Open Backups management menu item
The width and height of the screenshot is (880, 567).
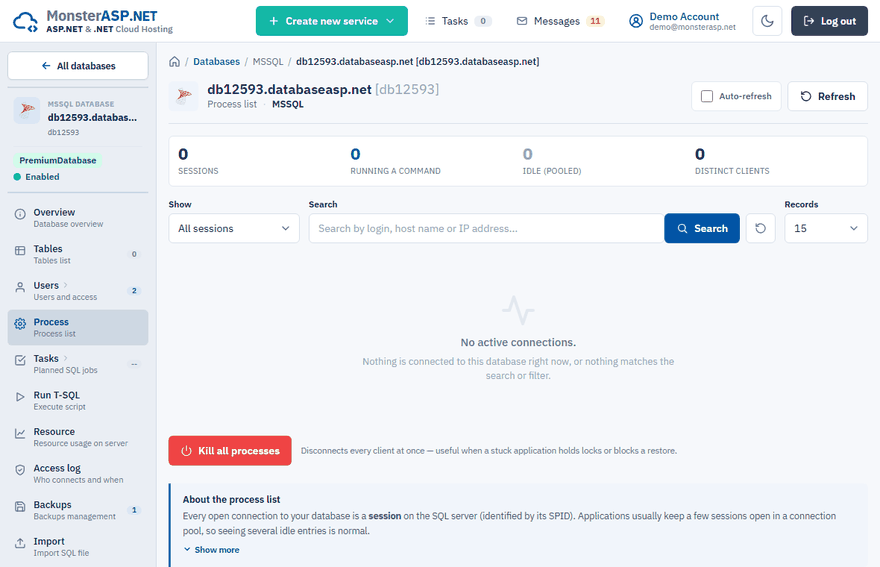(x=78, y=510)
